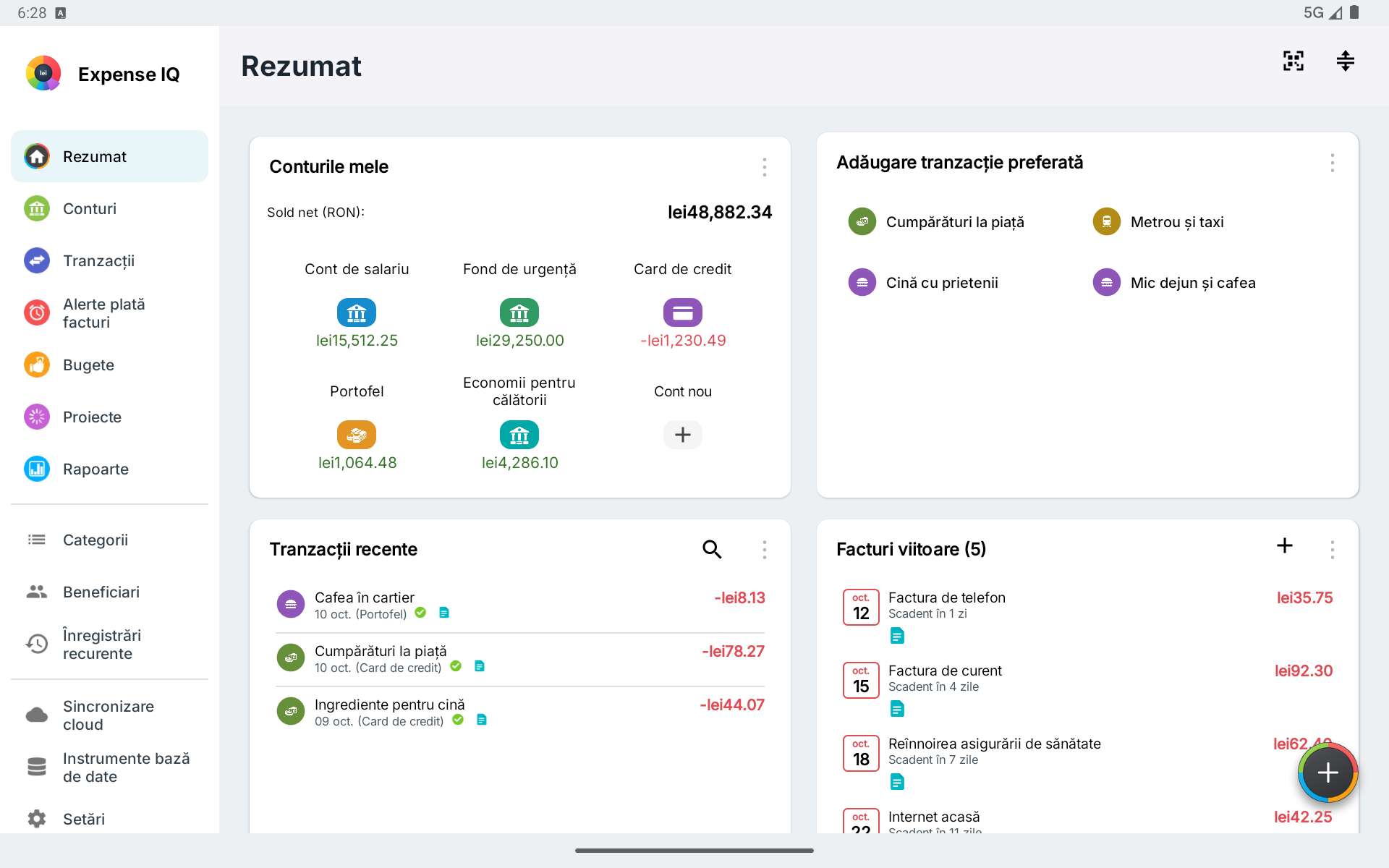
Task: Add favorite transaction Metrou și taxi
Action: coord(1158,222)
